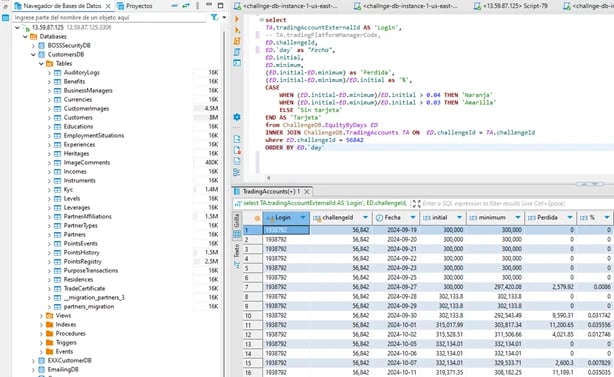Screen dimensions: 614x377
Task: Open the SQL terminal console icon
Action: tap(237, 63)
